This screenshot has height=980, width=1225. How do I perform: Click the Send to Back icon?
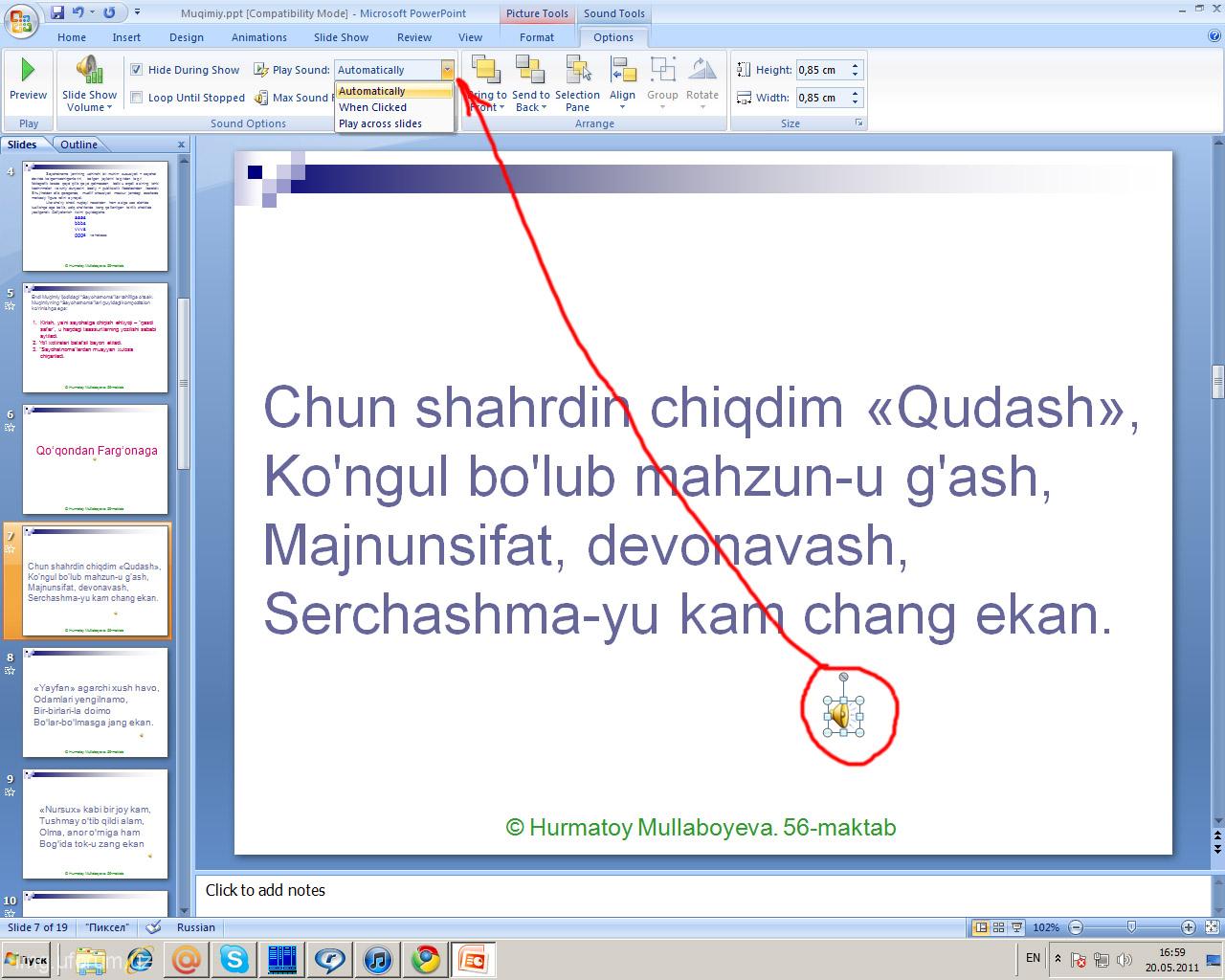pyautogui.click(x=530, y=72)
